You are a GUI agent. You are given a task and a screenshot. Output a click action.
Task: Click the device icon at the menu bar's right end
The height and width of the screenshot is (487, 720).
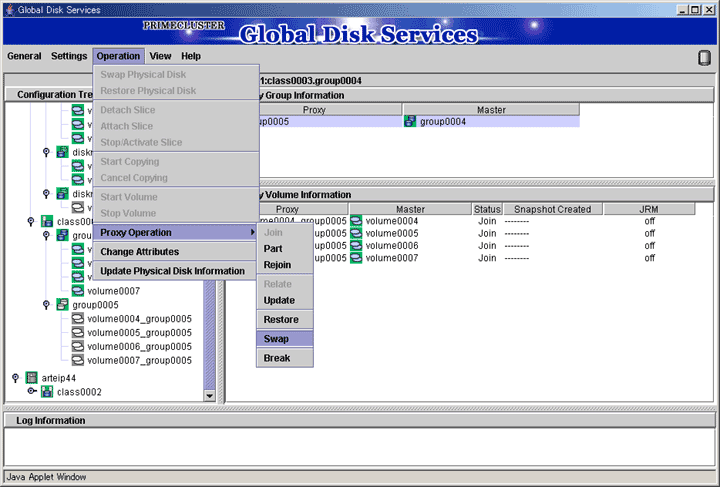coord(704,58)
